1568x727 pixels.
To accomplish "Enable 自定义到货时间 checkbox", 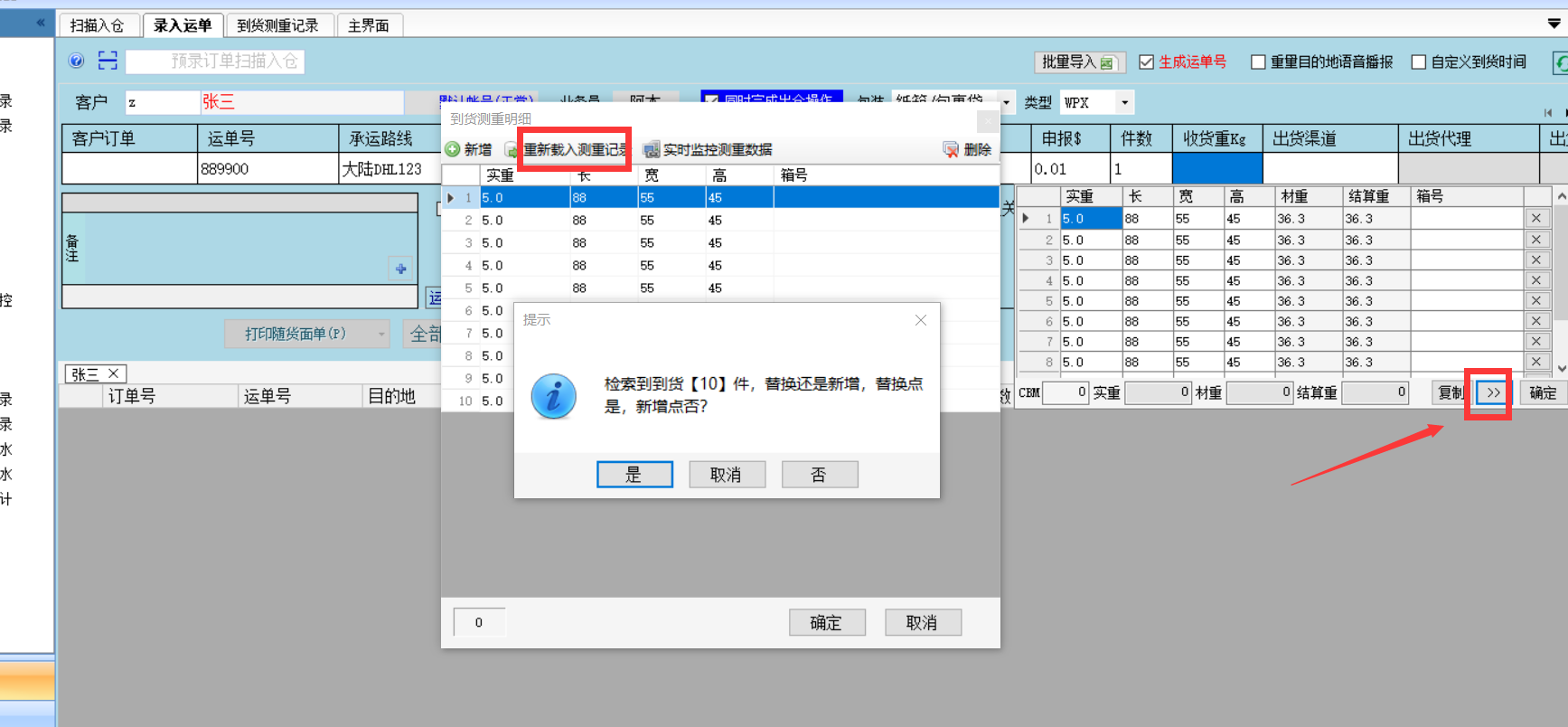I will [1418, 61].
